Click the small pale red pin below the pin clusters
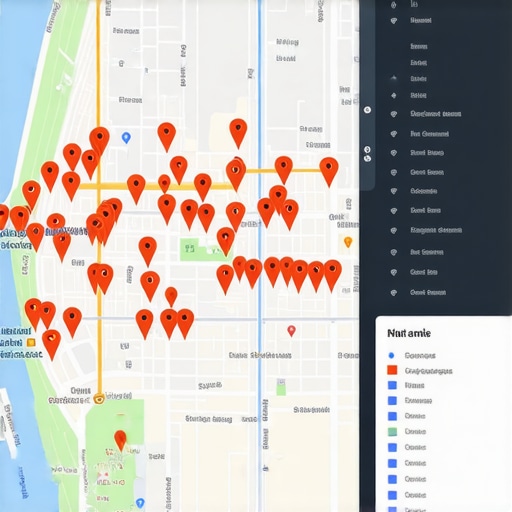Screen dimensions: 512x512 [x=291, y=331]
